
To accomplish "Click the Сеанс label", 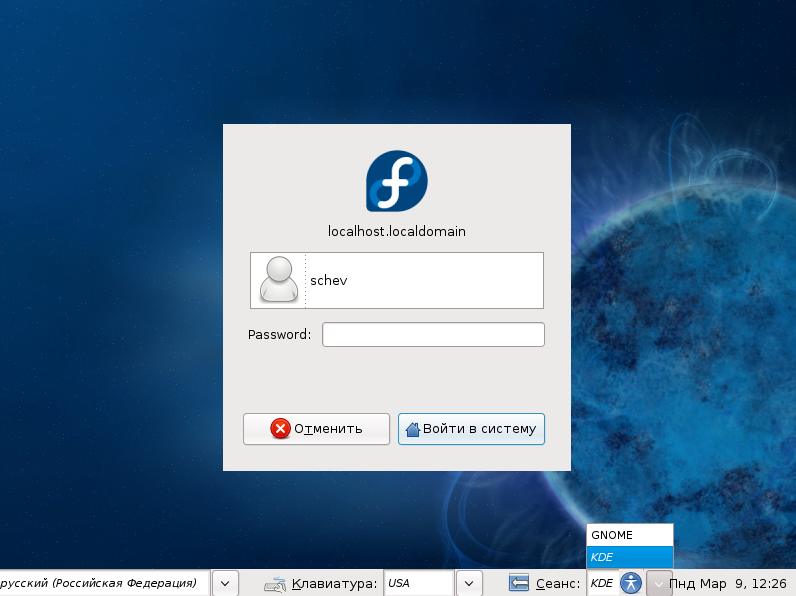I will coord(557,584).
